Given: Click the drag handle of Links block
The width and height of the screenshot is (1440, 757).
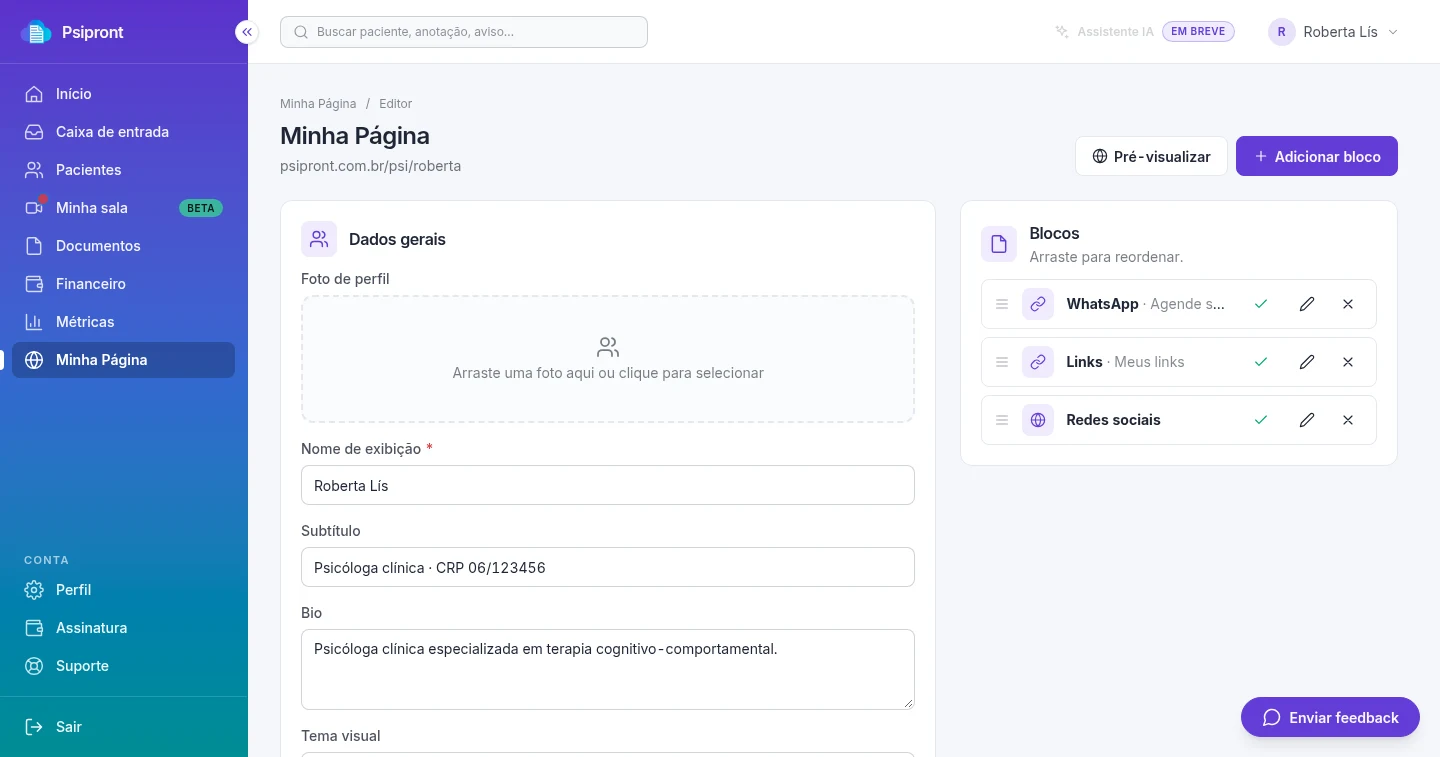Looking at the screenshot, I should pyautogui.click(x=1002, y=362).
